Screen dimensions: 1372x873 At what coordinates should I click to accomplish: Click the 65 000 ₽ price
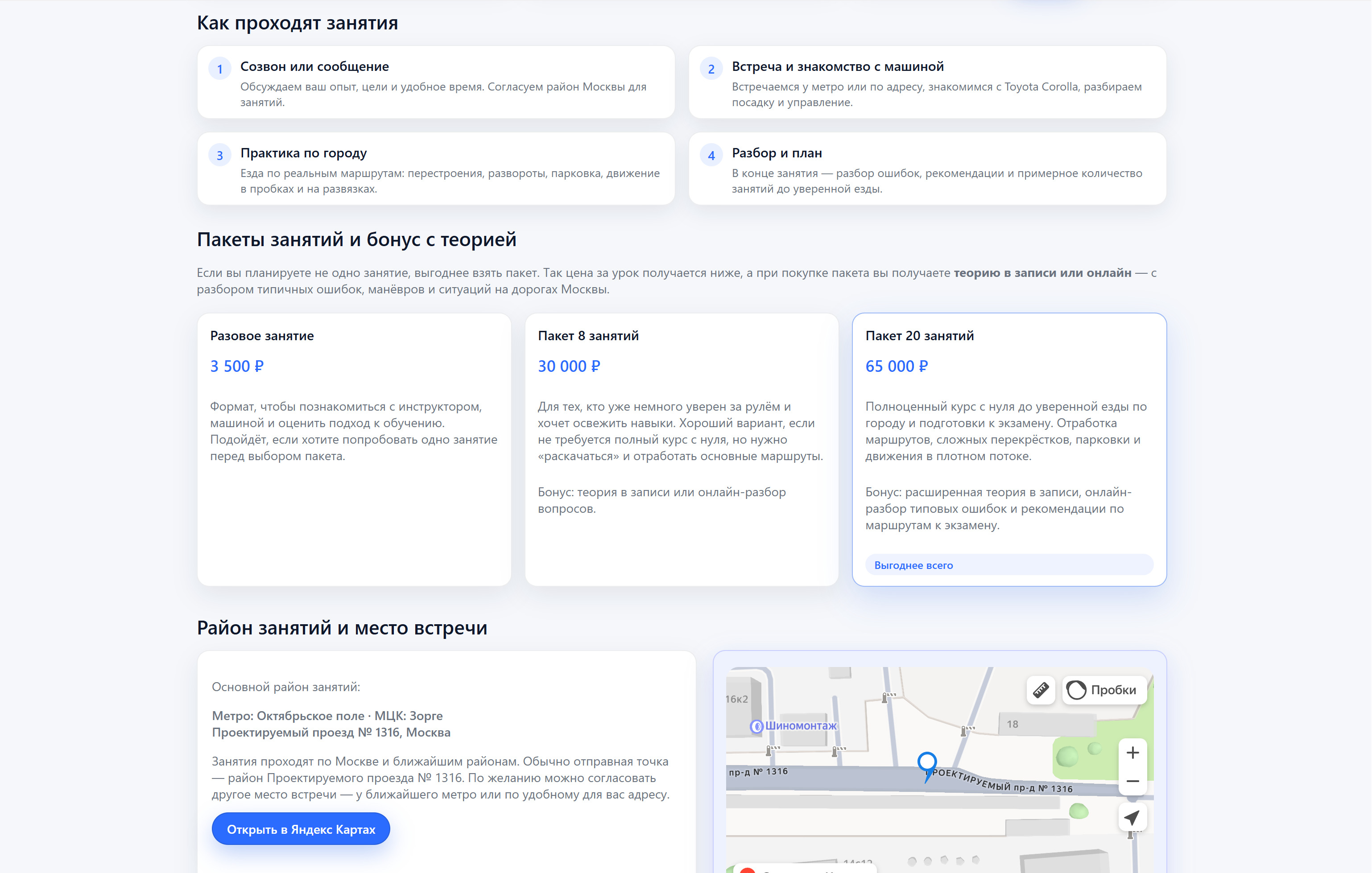click(x=896, y=366)
